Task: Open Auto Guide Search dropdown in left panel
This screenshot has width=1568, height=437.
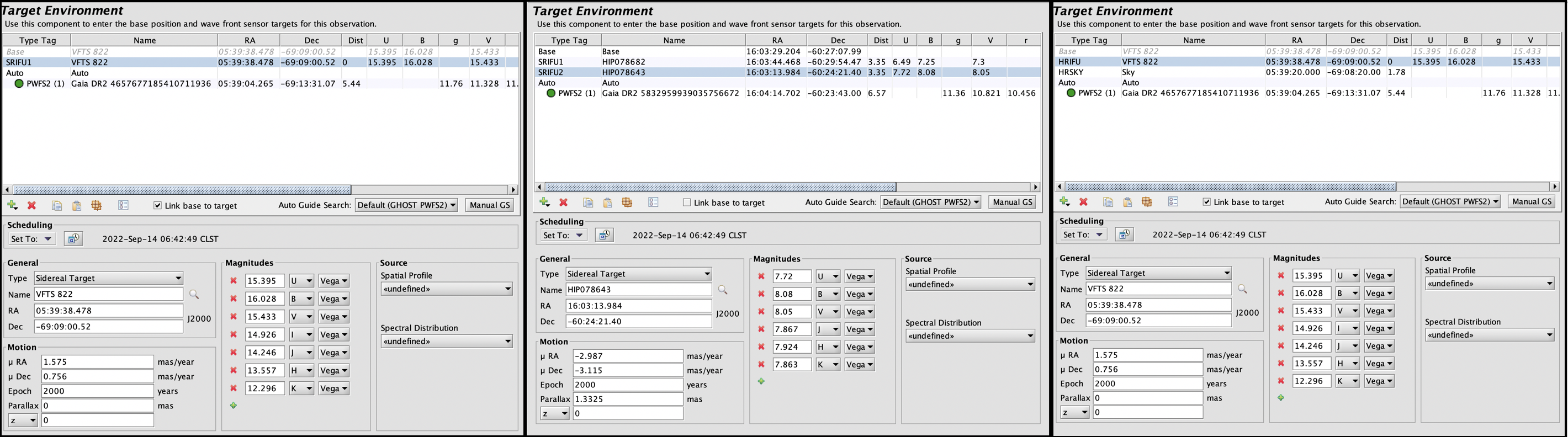Action: (x=406, y=205)
